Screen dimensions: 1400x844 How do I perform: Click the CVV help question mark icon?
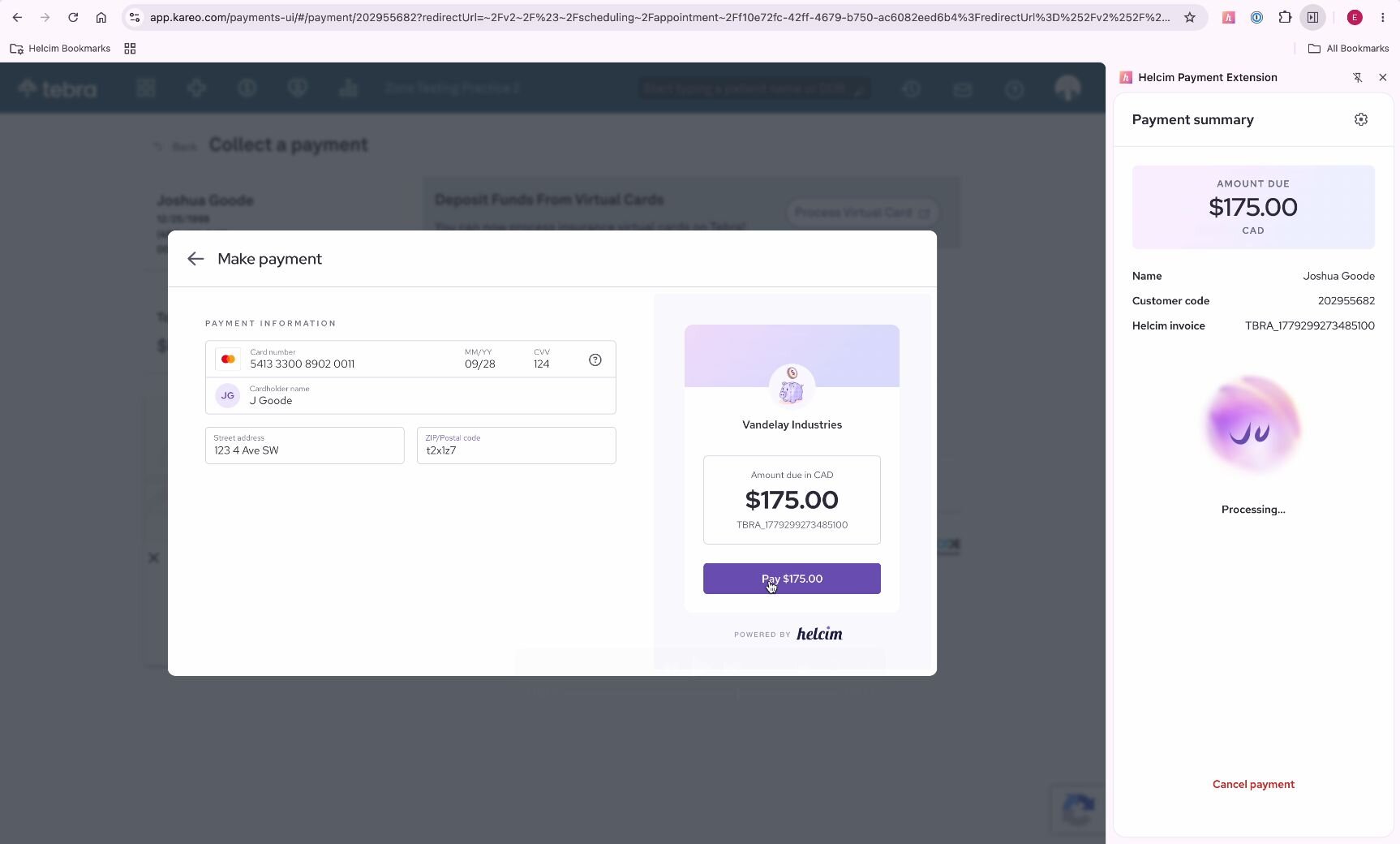pyautogui.click(x=595, y=360)
